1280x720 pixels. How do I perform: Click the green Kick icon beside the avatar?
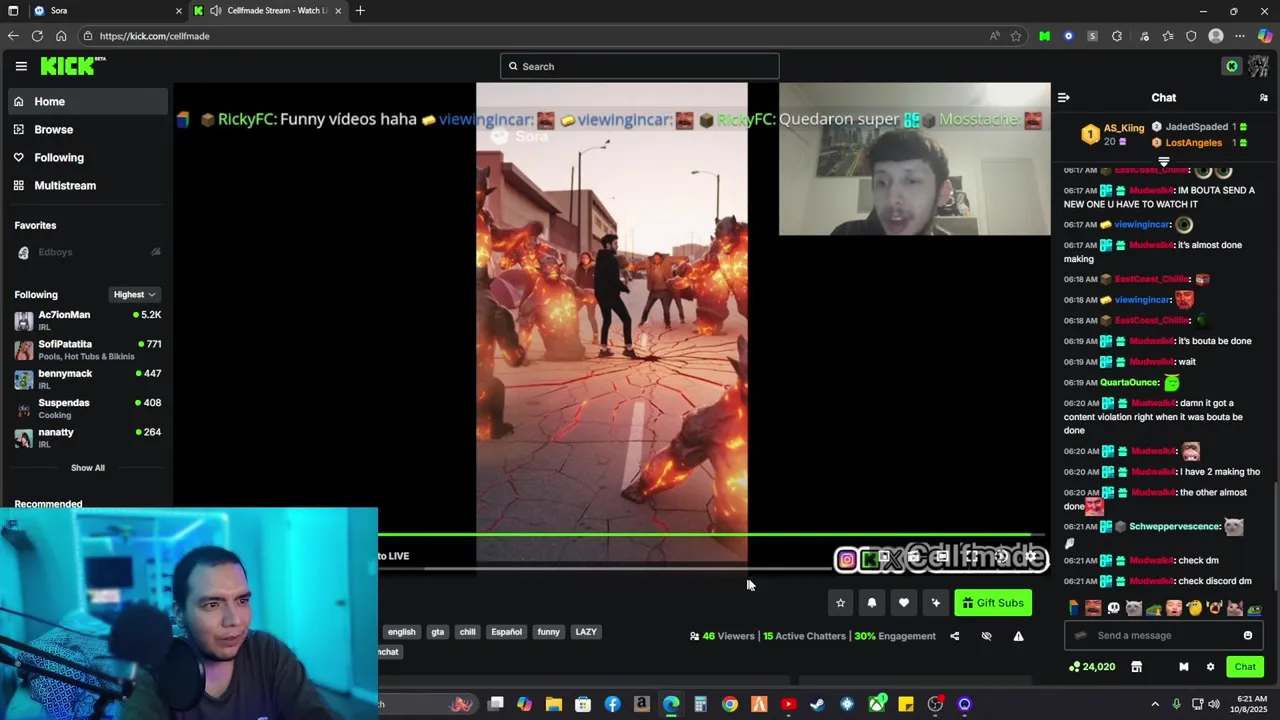point(1232,66)
